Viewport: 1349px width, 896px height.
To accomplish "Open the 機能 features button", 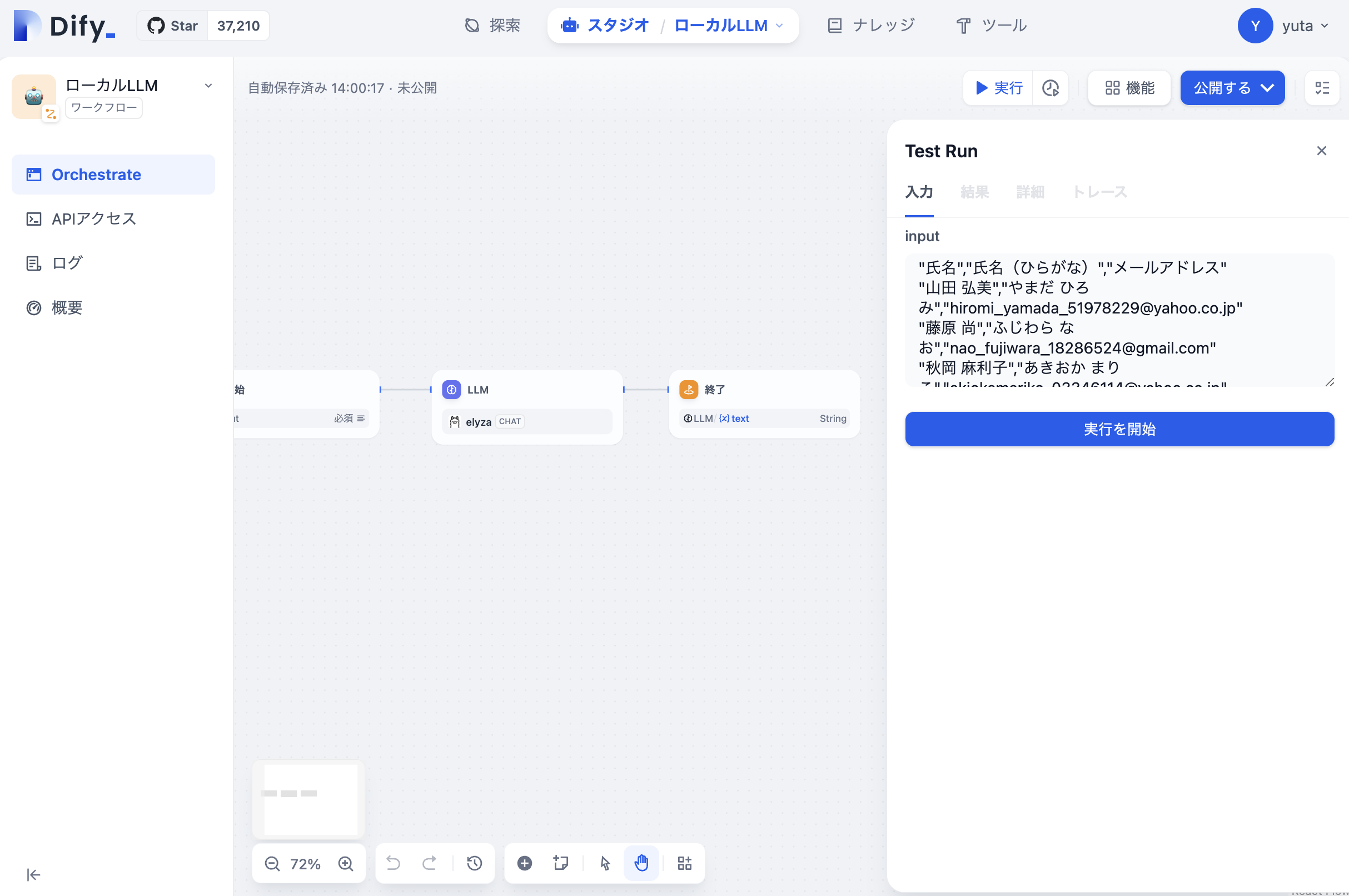I will pyautogui.click(x=1129, y=88).
